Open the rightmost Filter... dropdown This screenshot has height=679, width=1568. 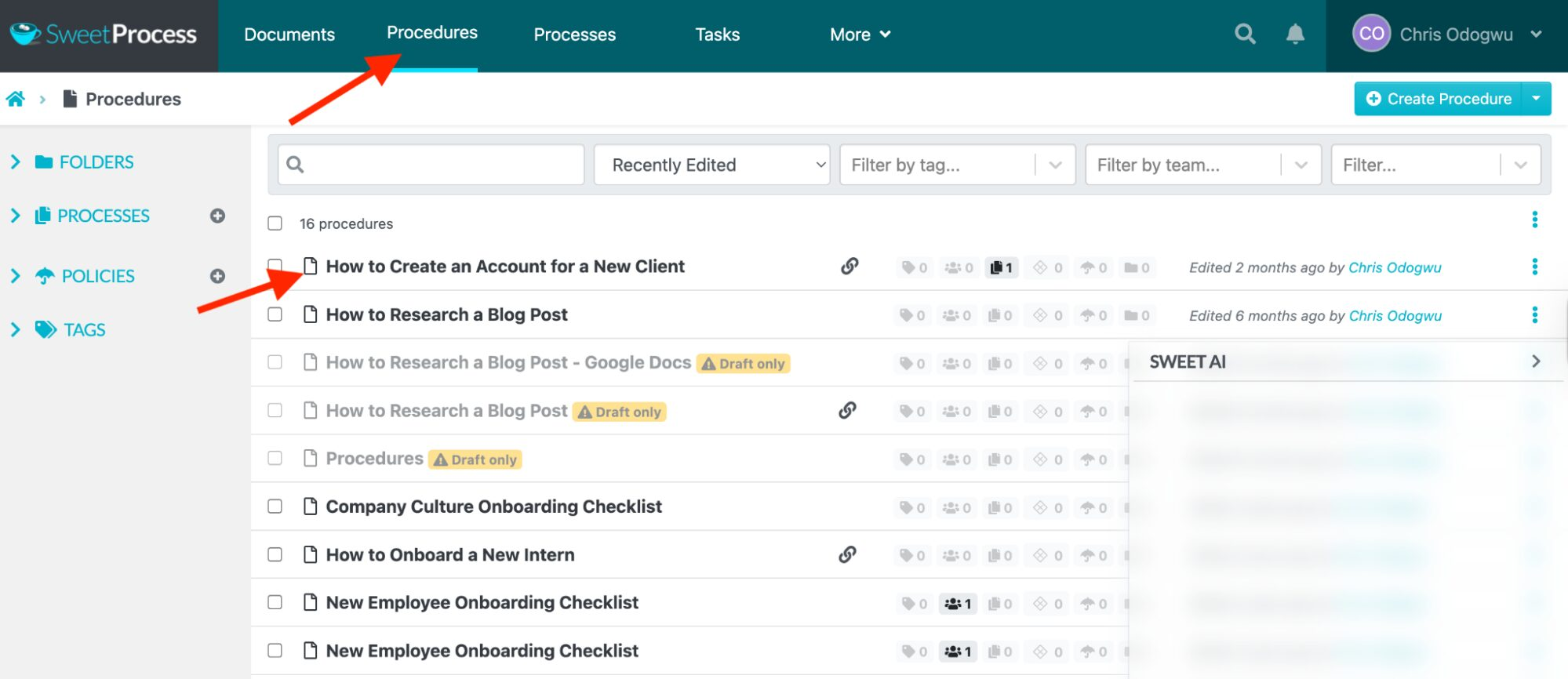coord(1436,165)
